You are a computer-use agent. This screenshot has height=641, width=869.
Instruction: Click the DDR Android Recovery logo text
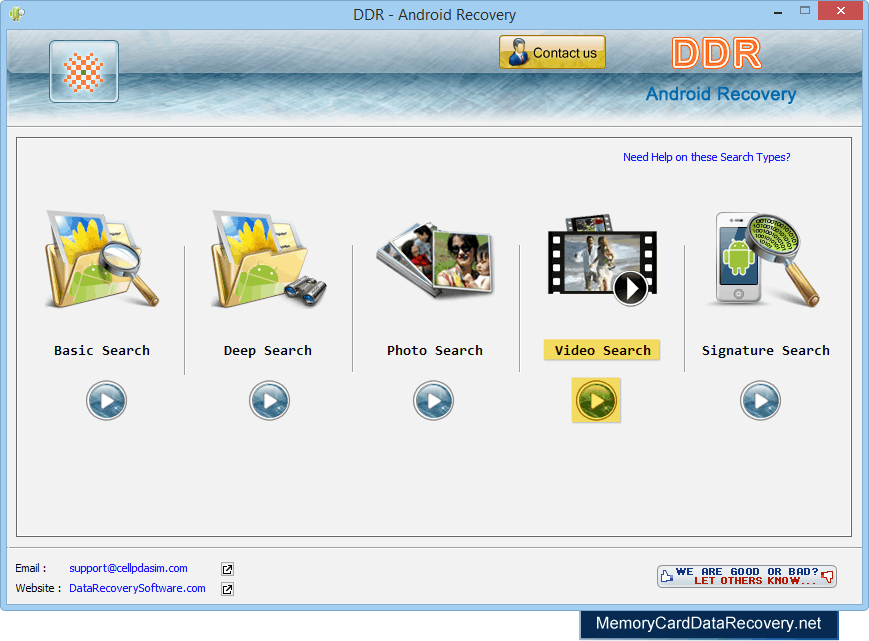click(720, 70)
